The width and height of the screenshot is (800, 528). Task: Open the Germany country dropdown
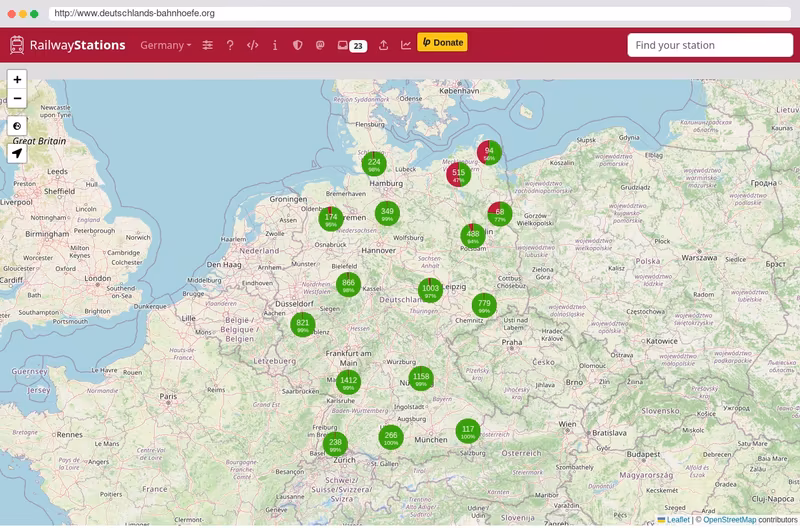point(165,45)
